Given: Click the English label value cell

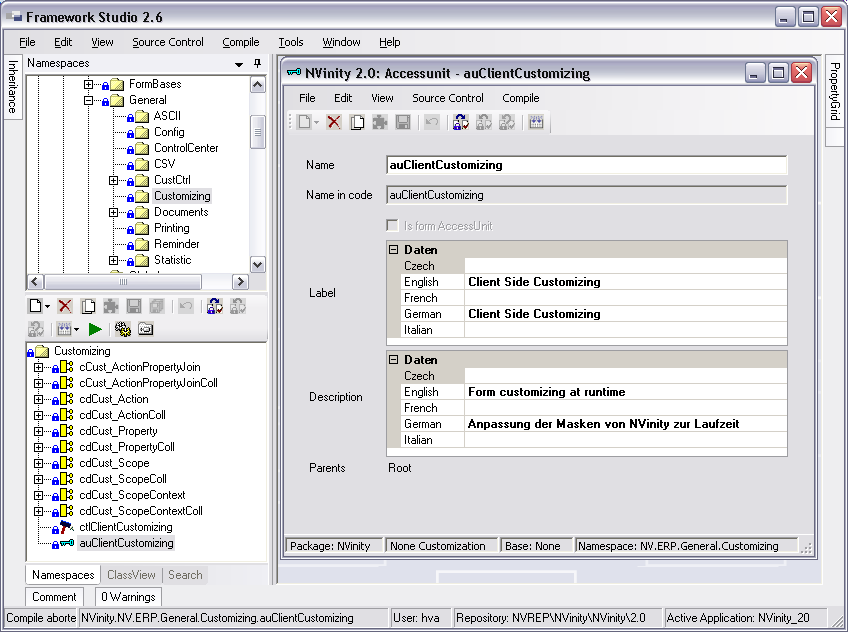Looking at the screenshot, I should point(625,282).
